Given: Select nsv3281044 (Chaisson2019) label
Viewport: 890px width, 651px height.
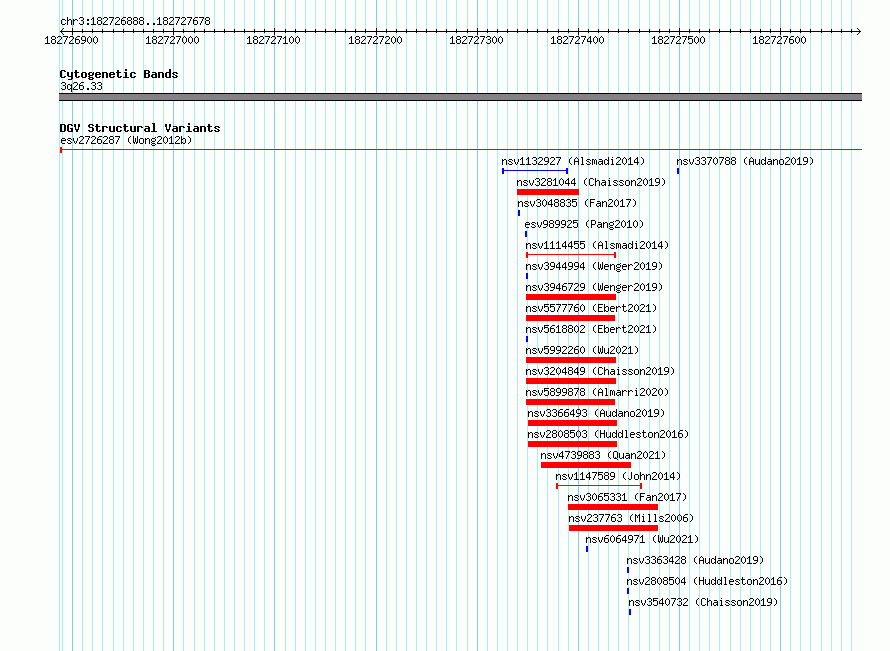Looking at the screenshot, I should (x=591, y=182).
